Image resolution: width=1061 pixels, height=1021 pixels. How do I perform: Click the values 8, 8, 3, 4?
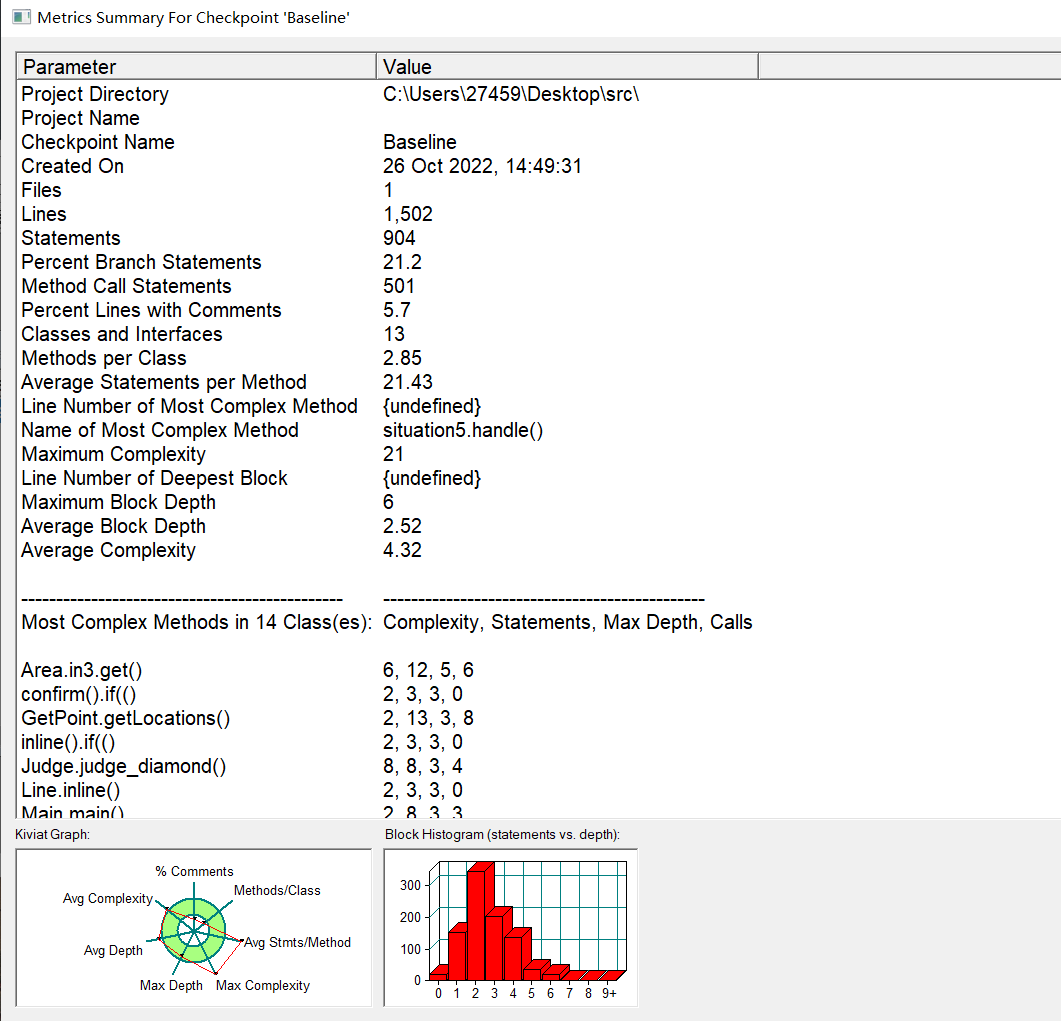423,767
